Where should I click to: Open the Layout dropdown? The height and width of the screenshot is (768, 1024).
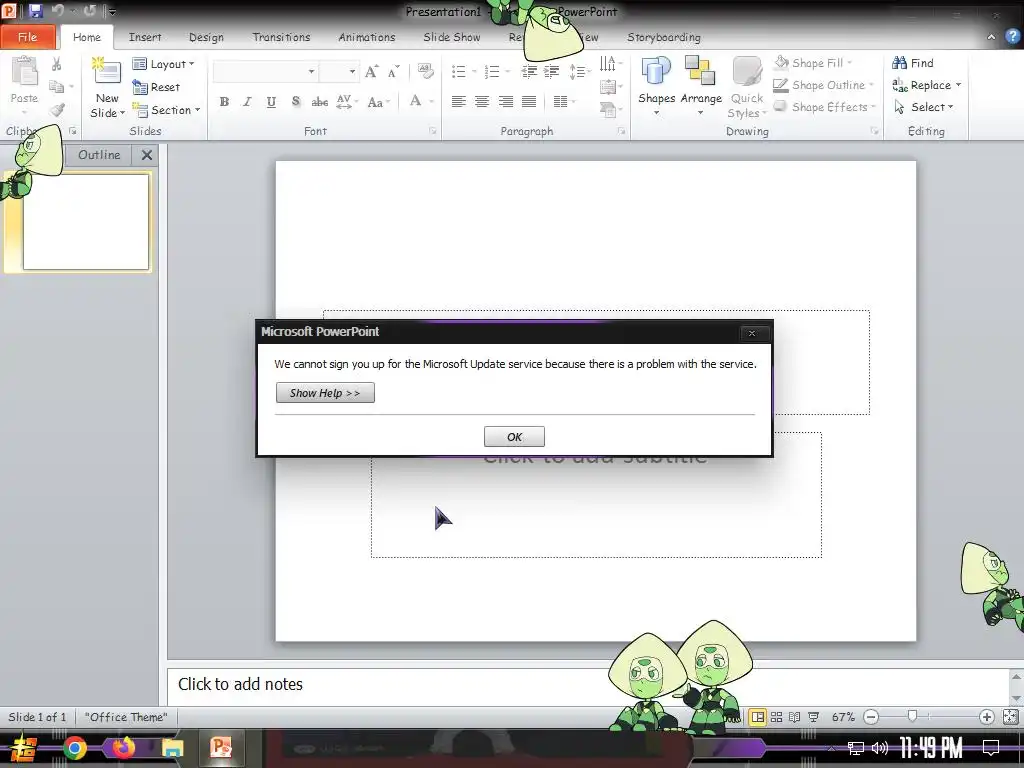tap(163, 64)
